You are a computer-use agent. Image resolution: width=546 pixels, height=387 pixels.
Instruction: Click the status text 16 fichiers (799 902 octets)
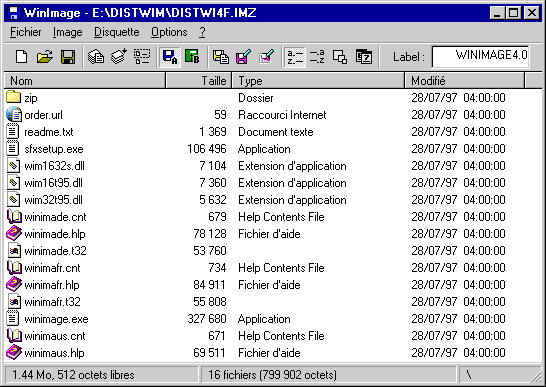272,375
